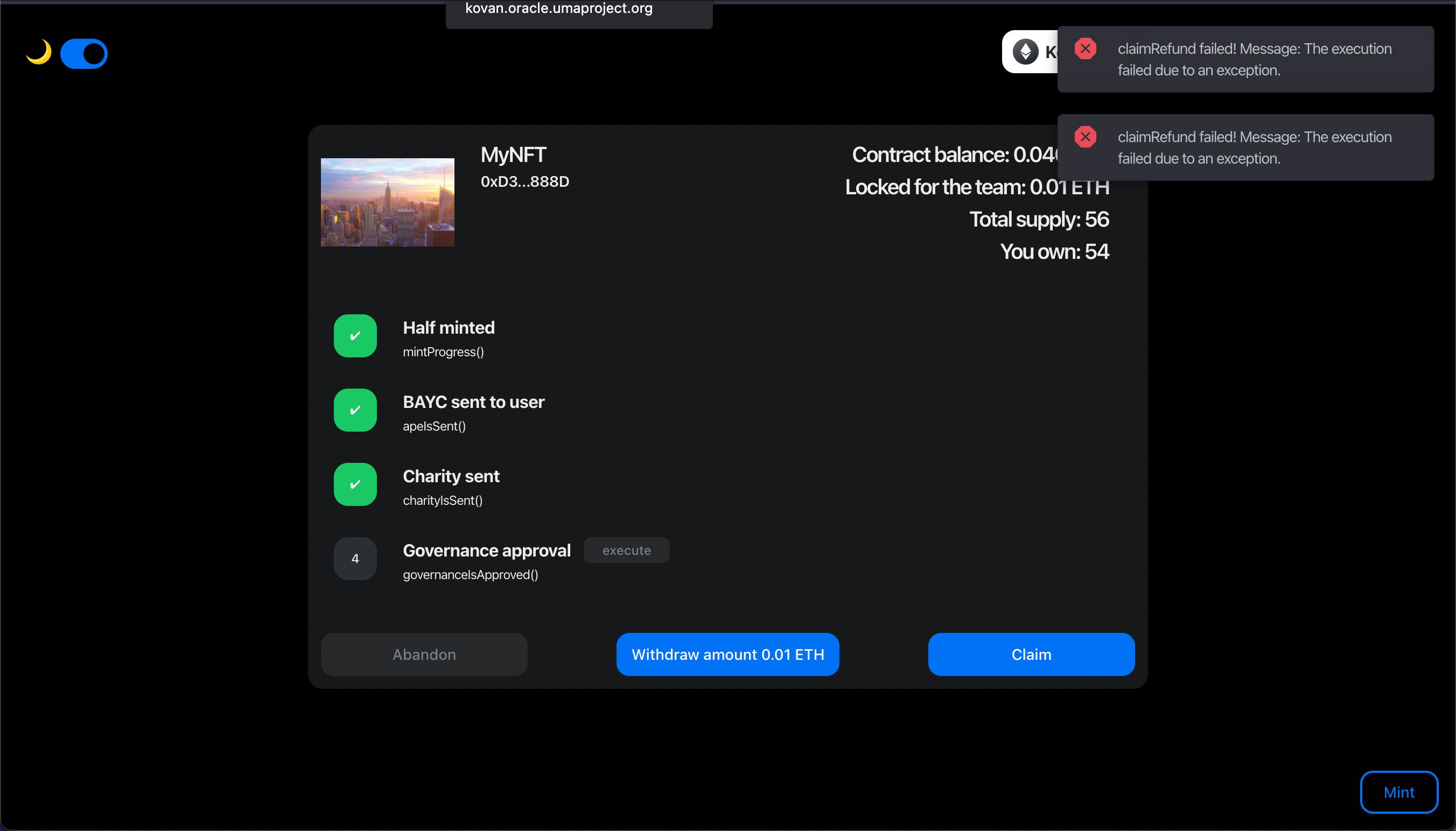This screenshot has width=1456, height=831.
Task: Click the Half minted heading
Action: pos(449,328)
